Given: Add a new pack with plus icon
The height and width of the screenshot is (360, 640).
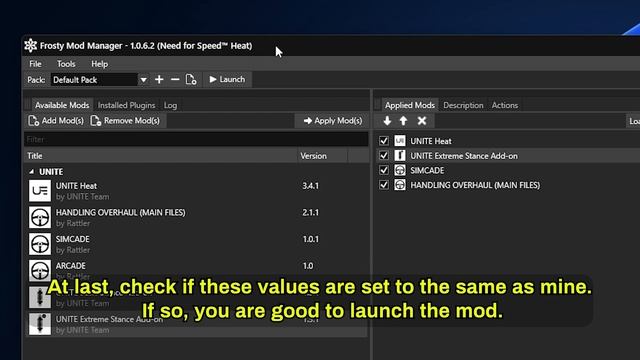Looking at the screenshot, I should coord(159,80).
